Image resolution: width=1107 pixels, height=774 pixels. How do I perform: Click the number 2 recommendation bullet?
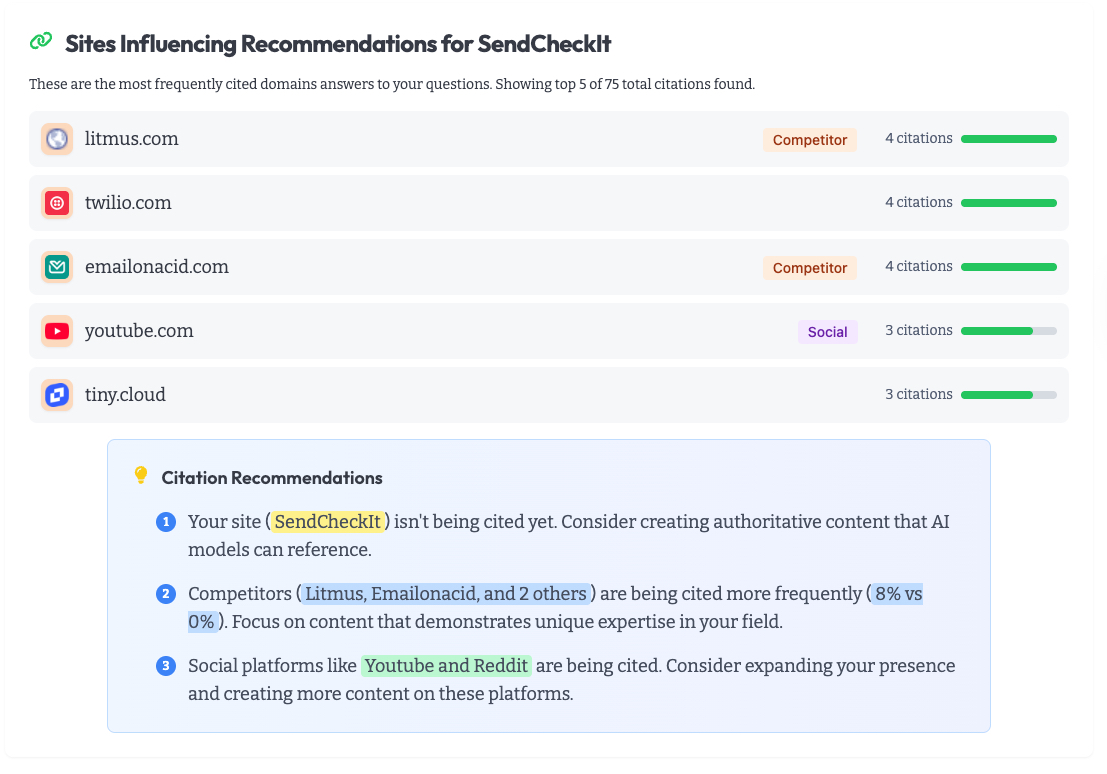(166, 594)
